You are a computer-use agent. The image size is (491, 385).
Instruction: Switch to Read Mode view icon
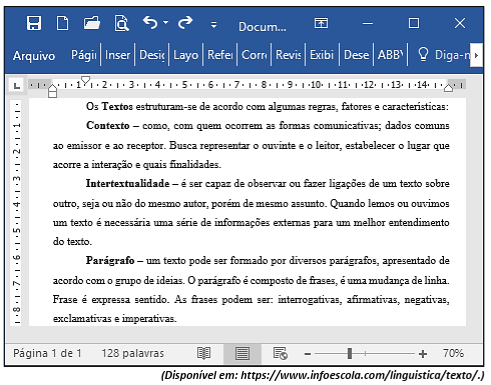click(204, 353)
